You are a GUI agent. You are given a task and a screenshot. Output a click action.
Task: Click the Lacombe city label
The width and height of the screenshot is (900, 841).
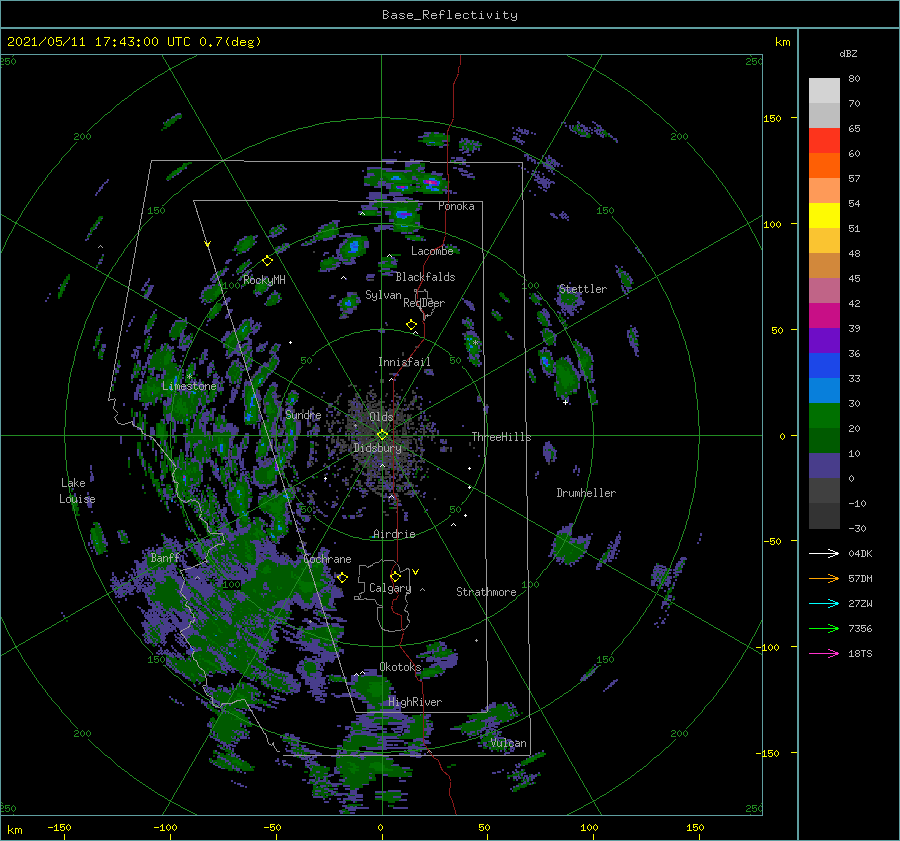tap(432, 251)
